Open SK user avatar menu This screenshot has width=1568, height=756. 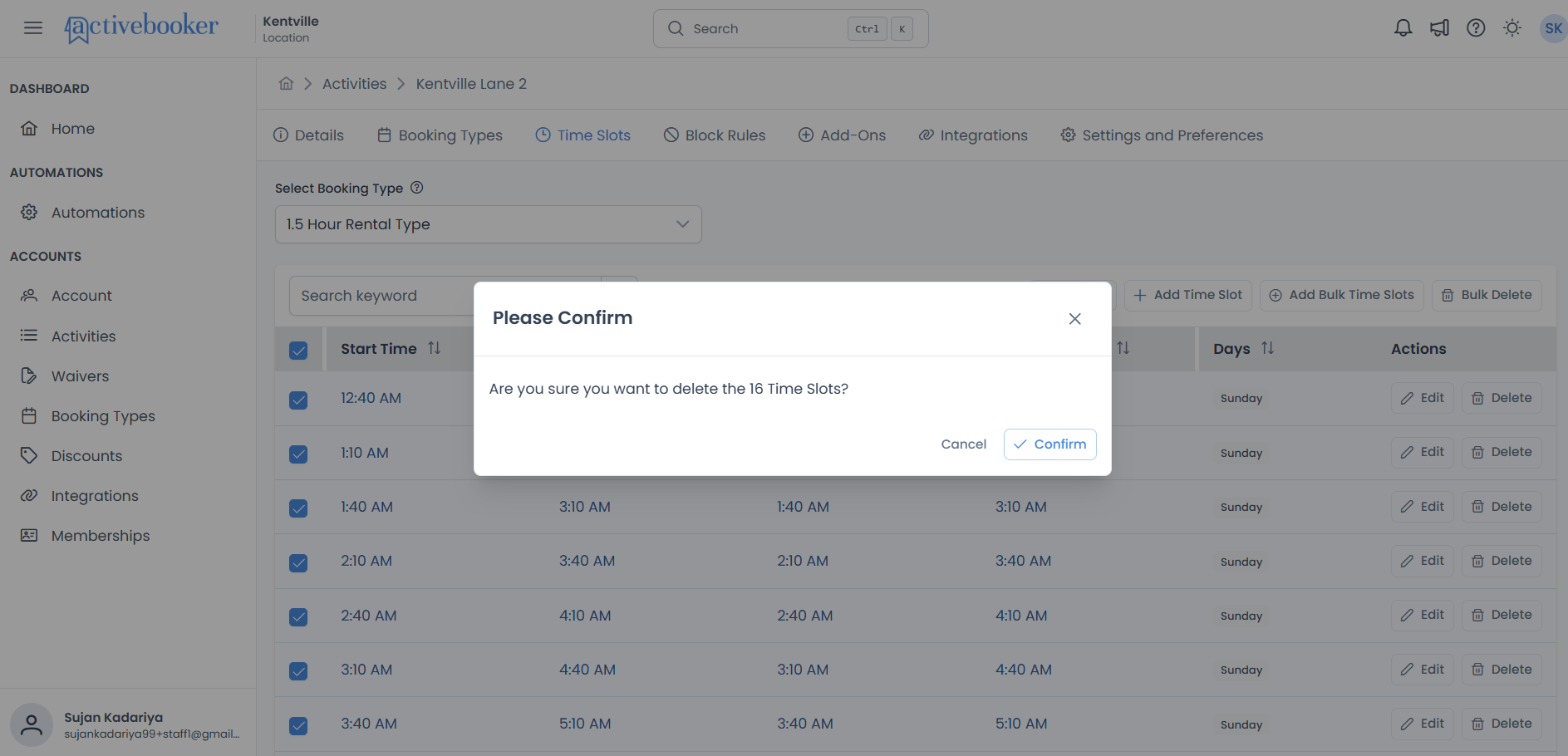1553,28
